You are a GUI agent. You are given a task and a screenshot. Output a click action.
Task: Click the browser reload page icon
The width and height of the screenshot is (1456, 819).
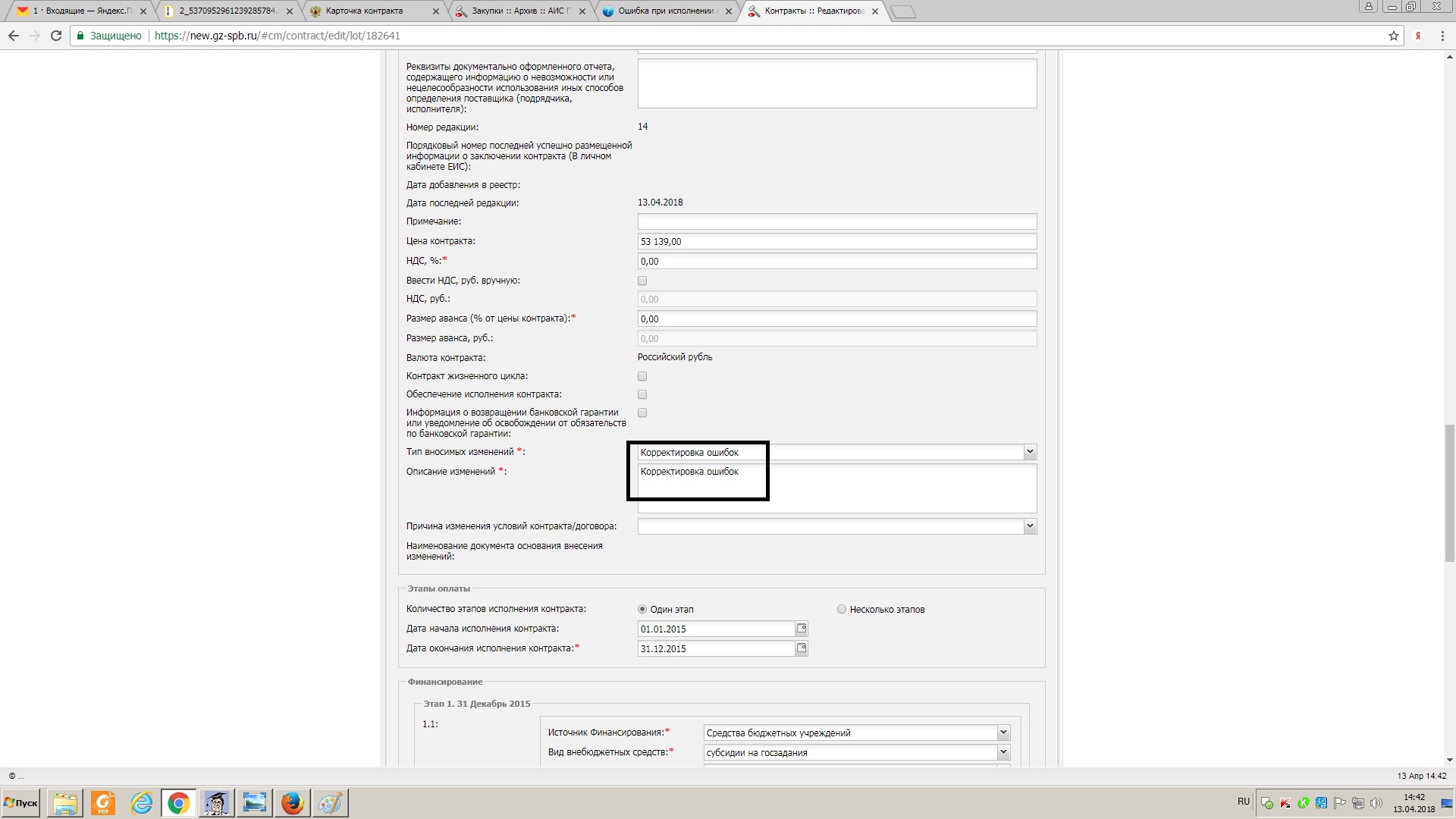click(55, 36)
